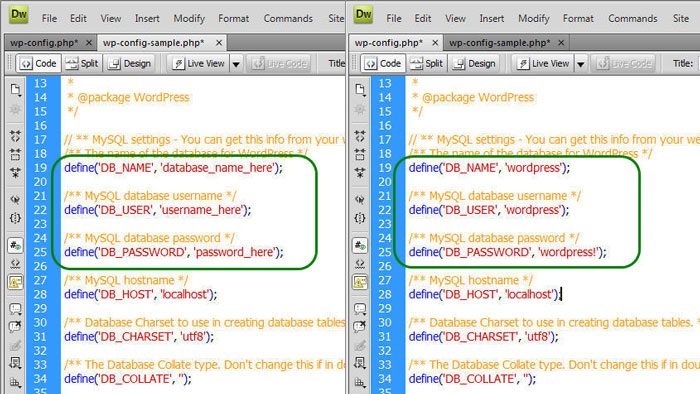Open the Site menu in the right window
700x394 pixels.
click(x=681, y=19)
